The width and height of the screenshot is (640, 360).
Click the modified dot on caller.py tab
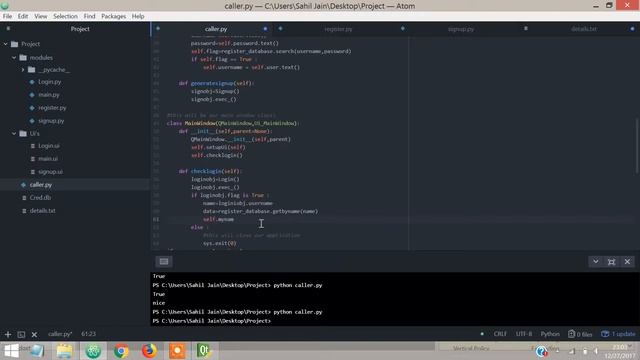pyautogui.click(x=265, y=29)
